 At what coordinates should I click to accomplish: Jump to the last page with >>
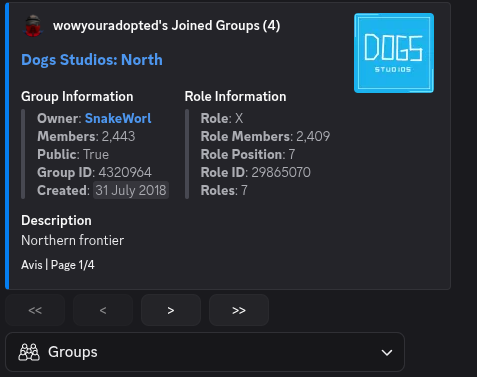239,310
